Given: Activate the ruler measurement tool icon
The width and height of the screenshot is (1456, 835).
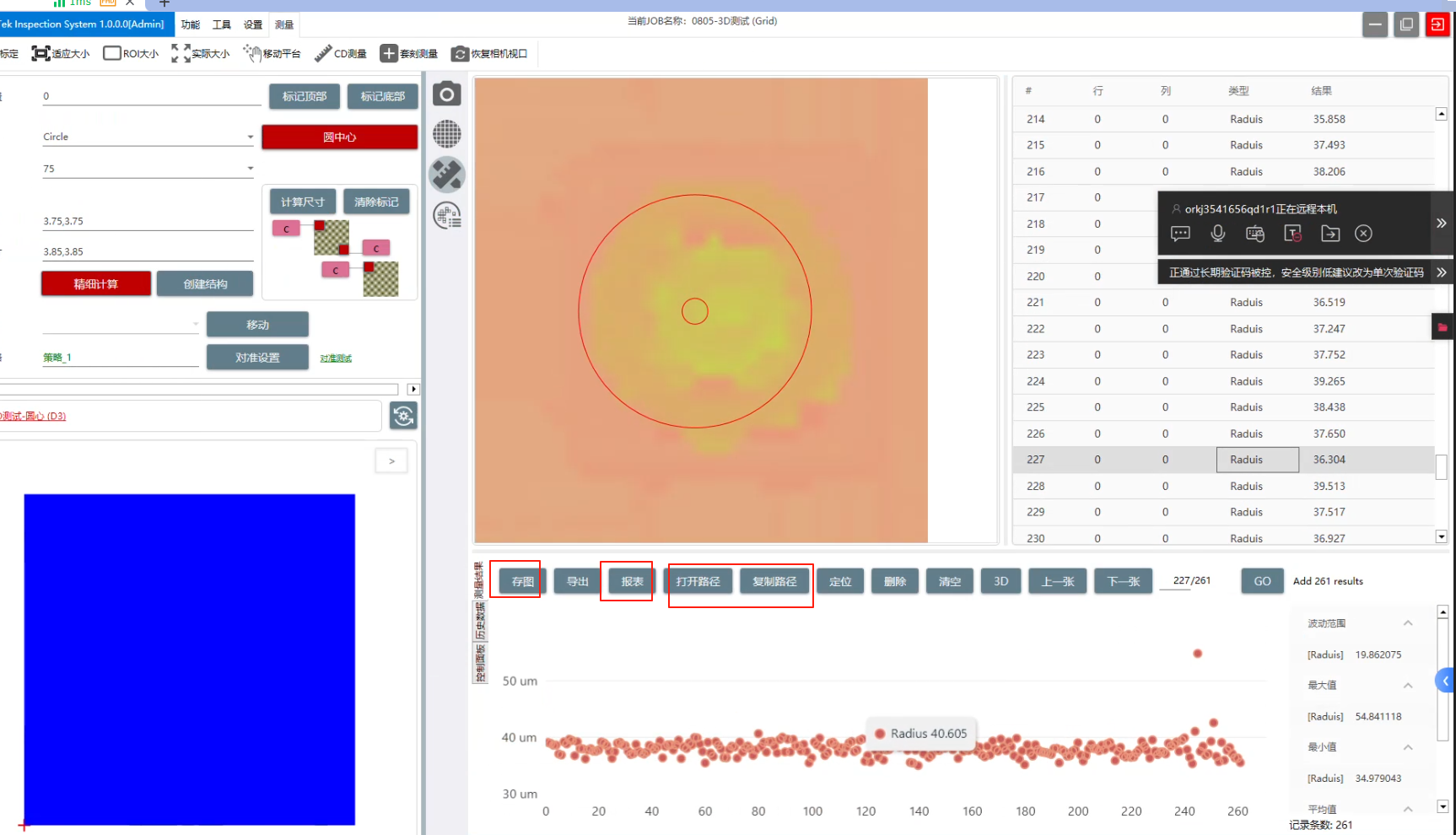Looking at the screenshot, I should (x=447, y=175).
